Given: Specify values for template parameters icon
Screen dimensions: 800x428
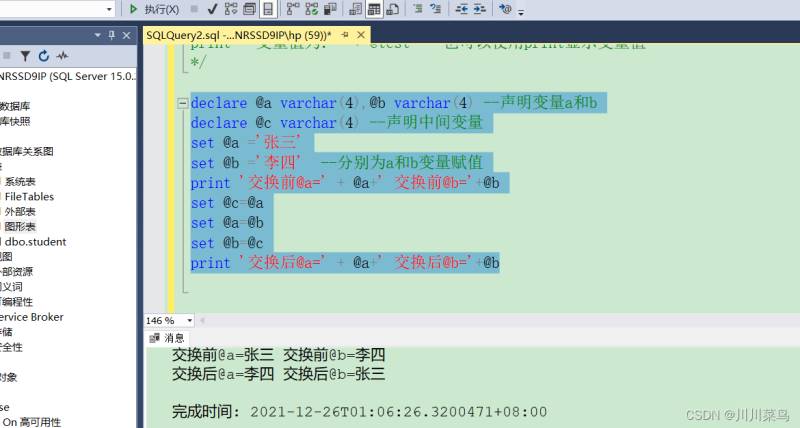Looking at the screenshot, I should [x=505, y=9].
